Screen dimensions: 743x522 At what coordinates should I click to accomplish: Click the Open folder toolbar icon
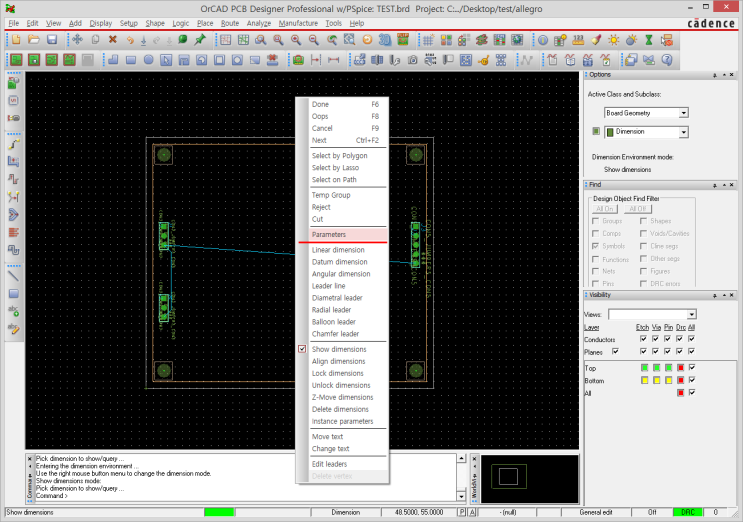(32, 40)
